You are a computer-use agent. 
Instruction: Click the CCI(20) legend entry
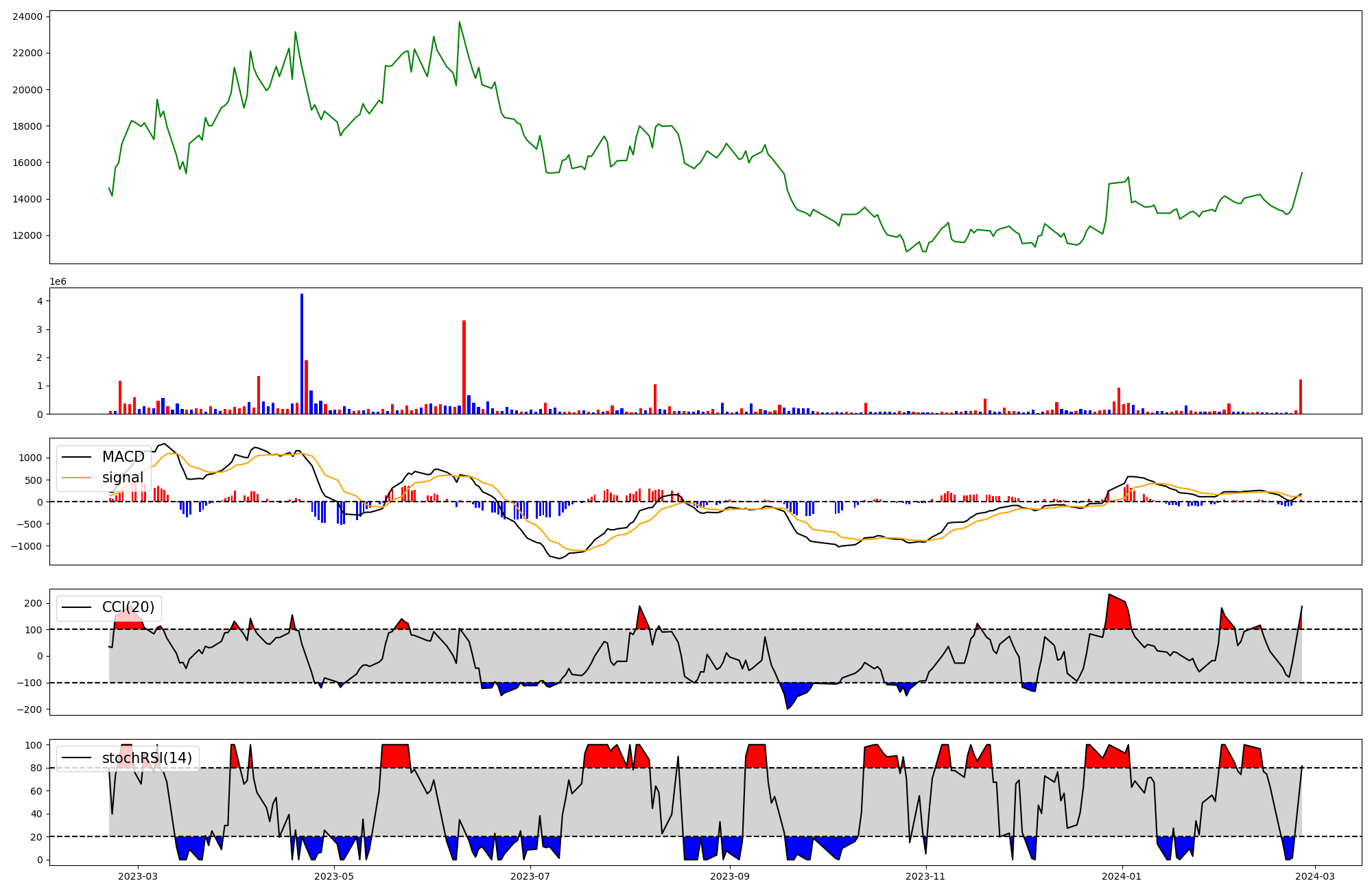(128, 607)
